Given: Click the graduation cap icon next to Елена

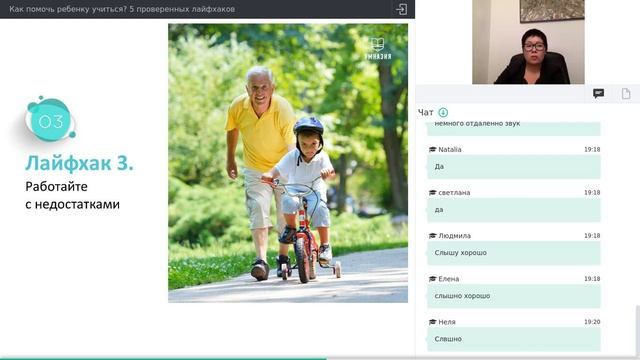Looking at the screenshot, I should click(433, 279).
